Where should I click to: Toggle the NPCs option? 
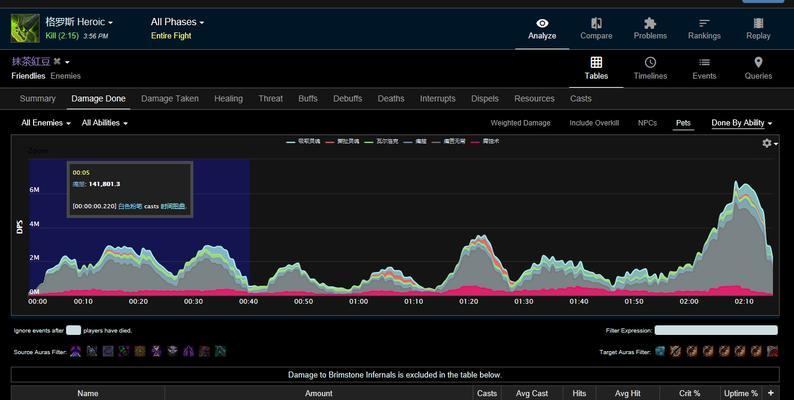647,123
